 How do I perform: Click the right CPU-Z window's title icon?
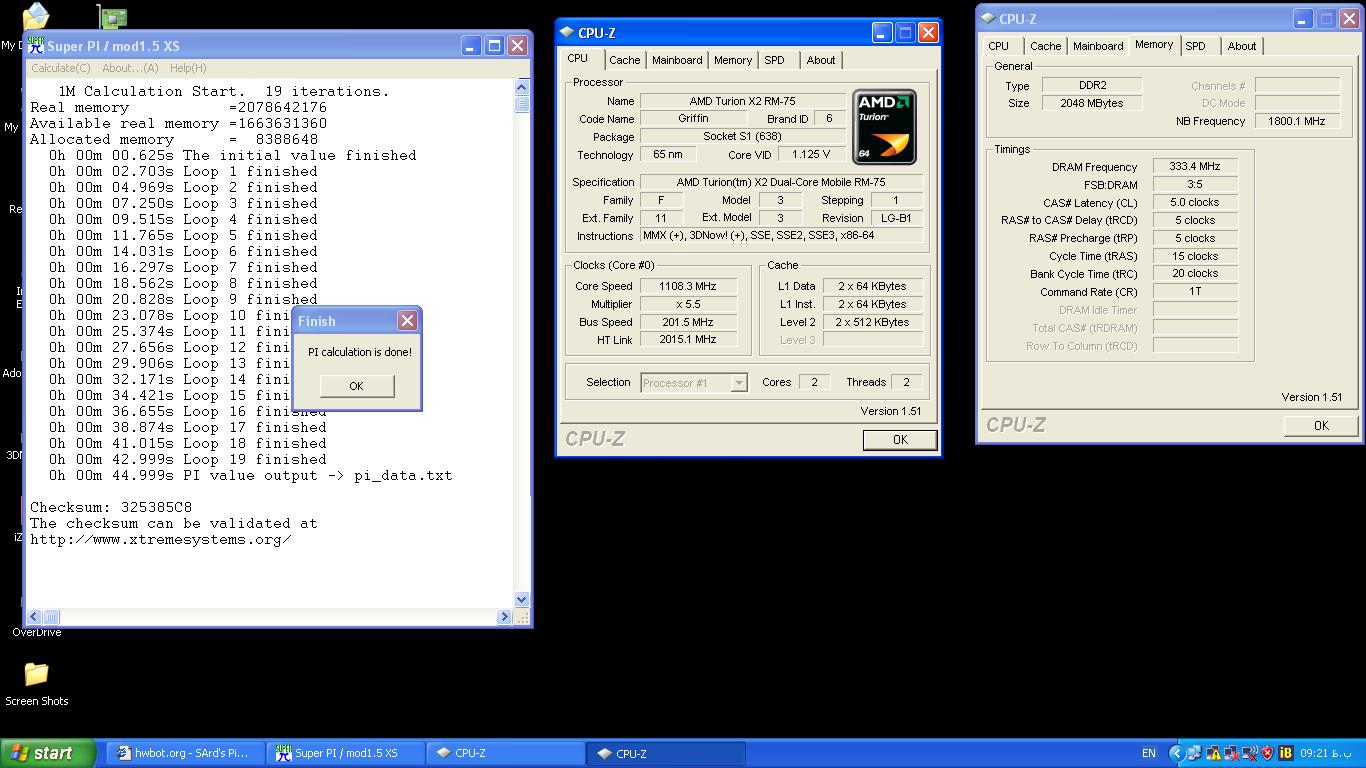[988, 18]
